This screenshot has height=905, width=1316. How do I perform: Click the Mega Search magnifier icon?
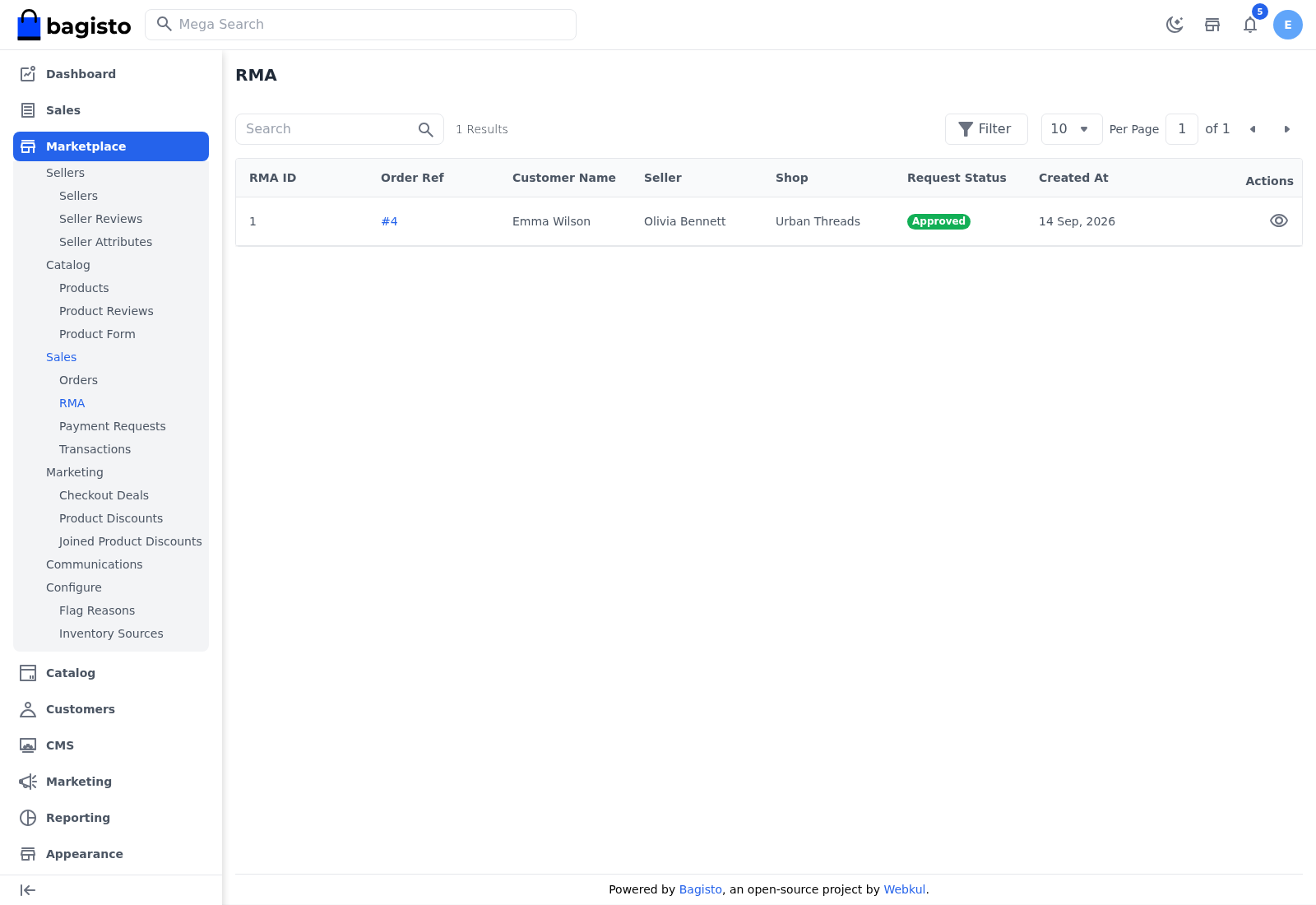pos(164,24)
